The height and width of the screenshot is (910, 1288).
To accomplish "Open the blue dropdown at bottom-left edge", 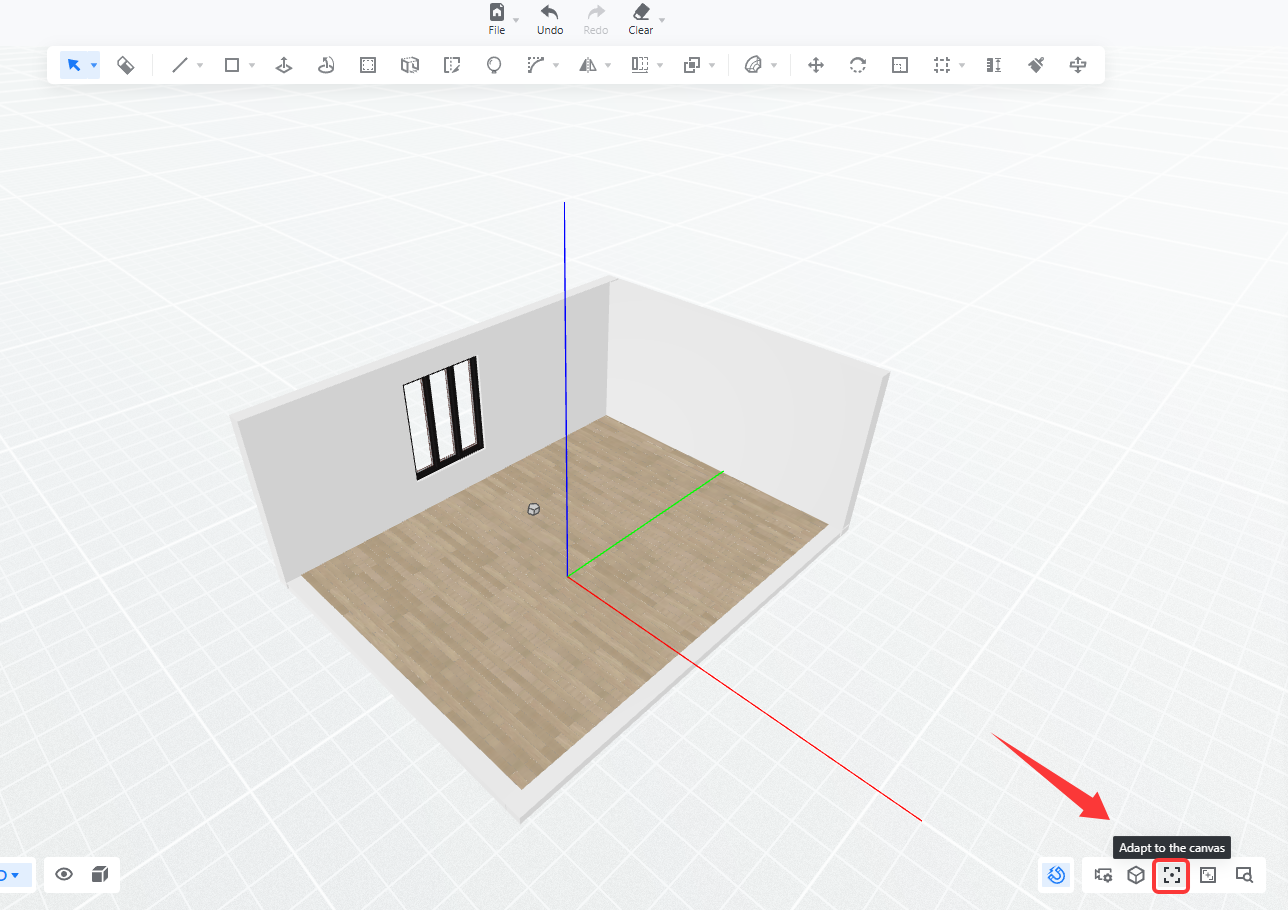I will pos(14,875).
